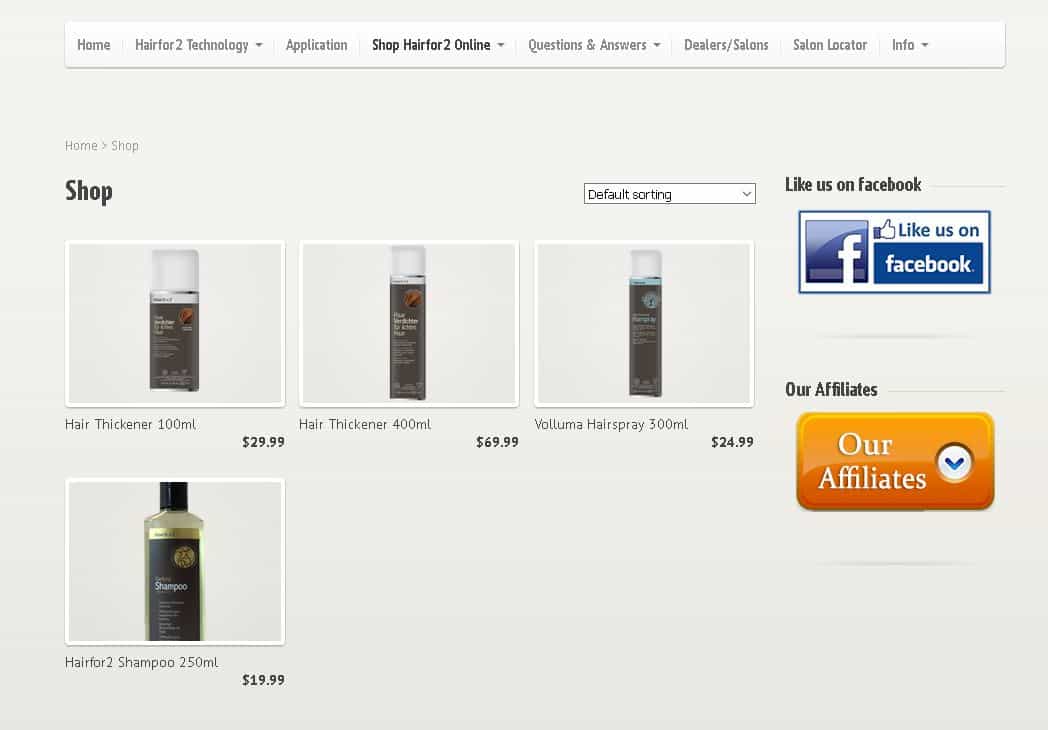Click the chevron icon on Our Affiliates button
Image resolution: width=1048 pixels, height=730 pixels.
coord(954,462)
